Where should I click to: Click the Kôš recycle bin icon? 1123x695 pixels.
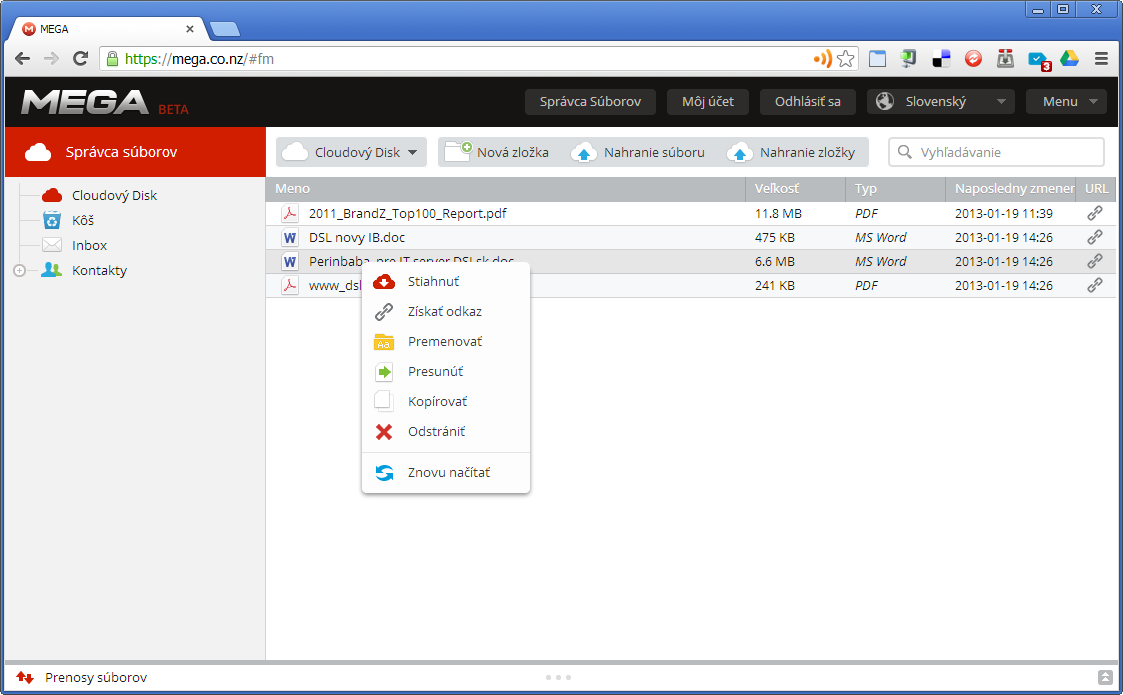52,220
